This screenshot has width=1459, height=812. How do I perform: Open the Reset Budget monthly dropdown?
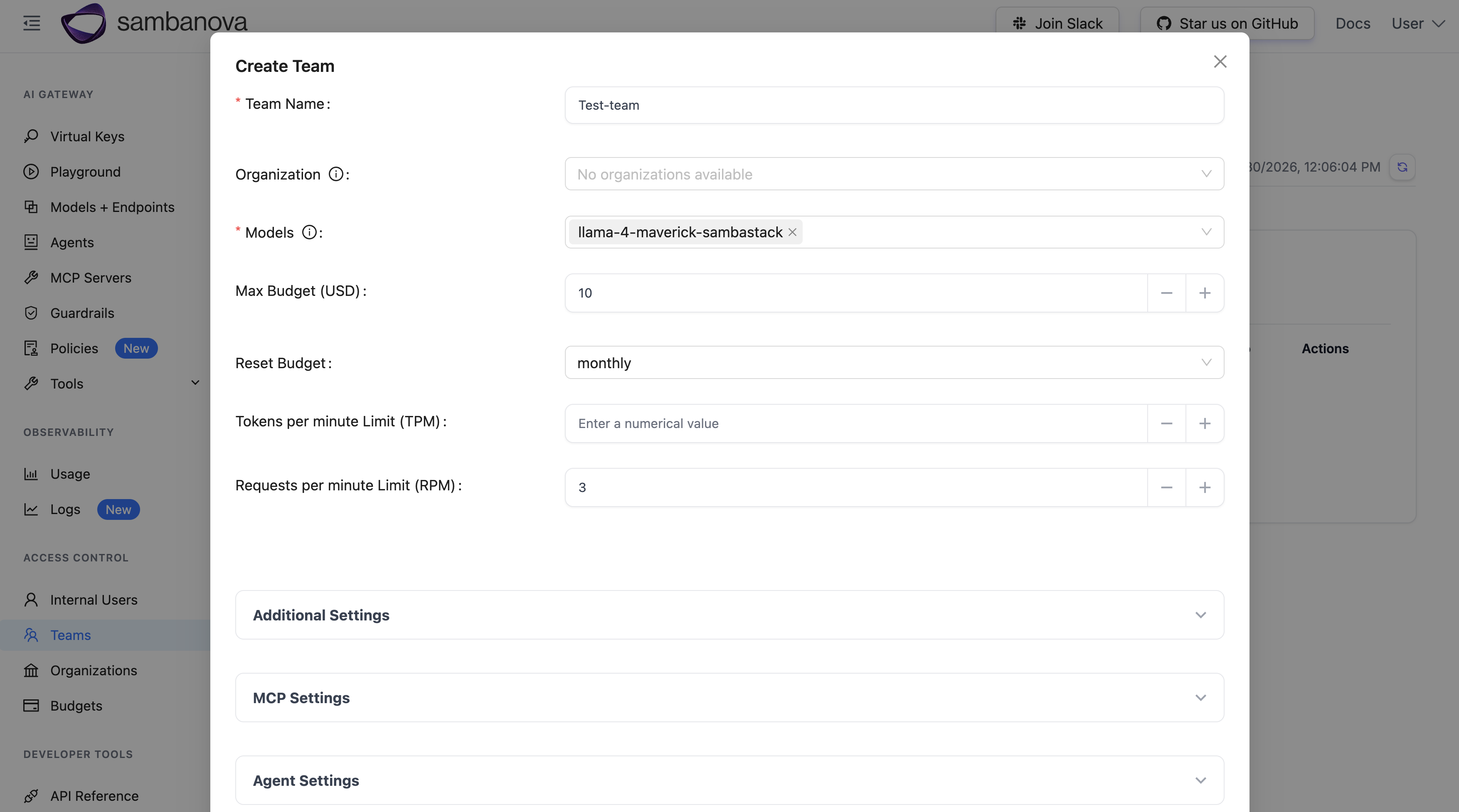click(x=894, y=362)
